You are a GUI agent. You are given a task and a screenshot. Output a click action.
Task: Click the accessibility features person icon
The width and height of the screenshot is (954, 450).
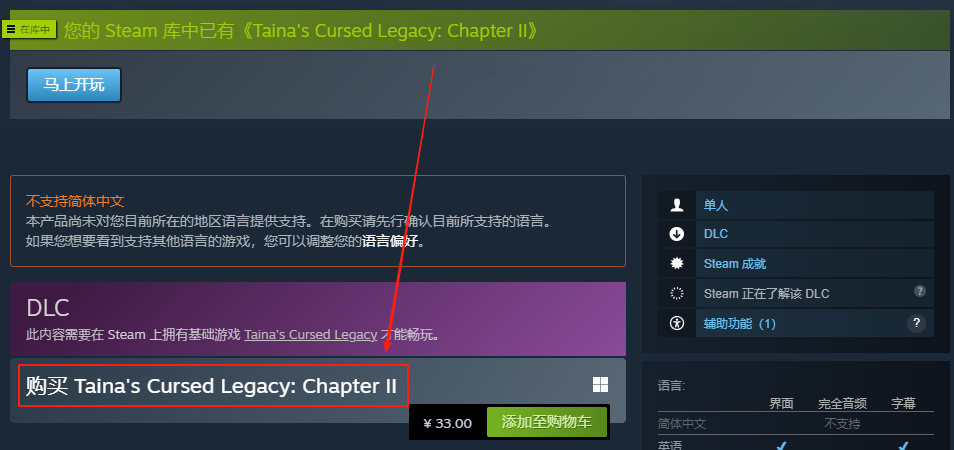677,323
